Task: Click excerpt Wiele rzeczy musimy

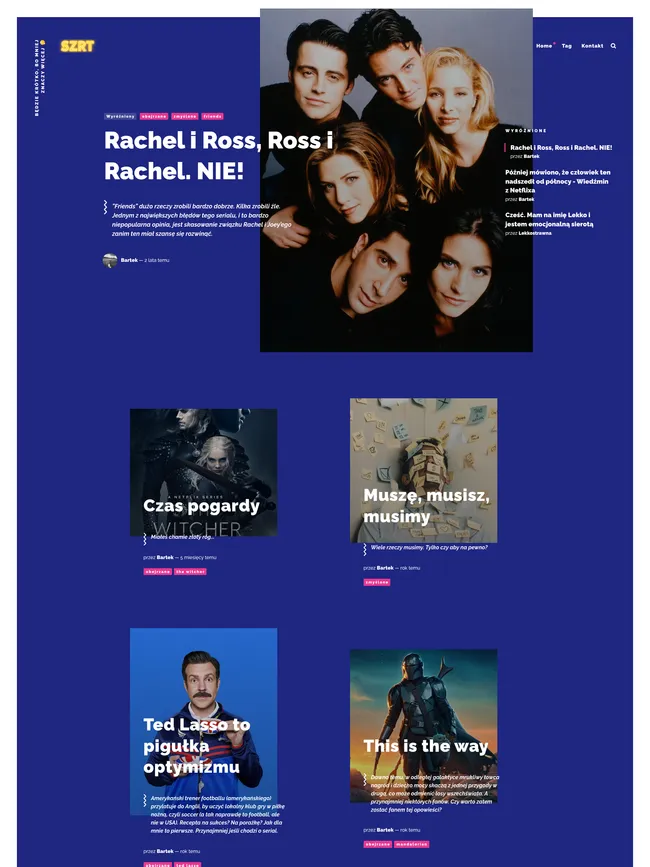Action: (x=429, y=547)
